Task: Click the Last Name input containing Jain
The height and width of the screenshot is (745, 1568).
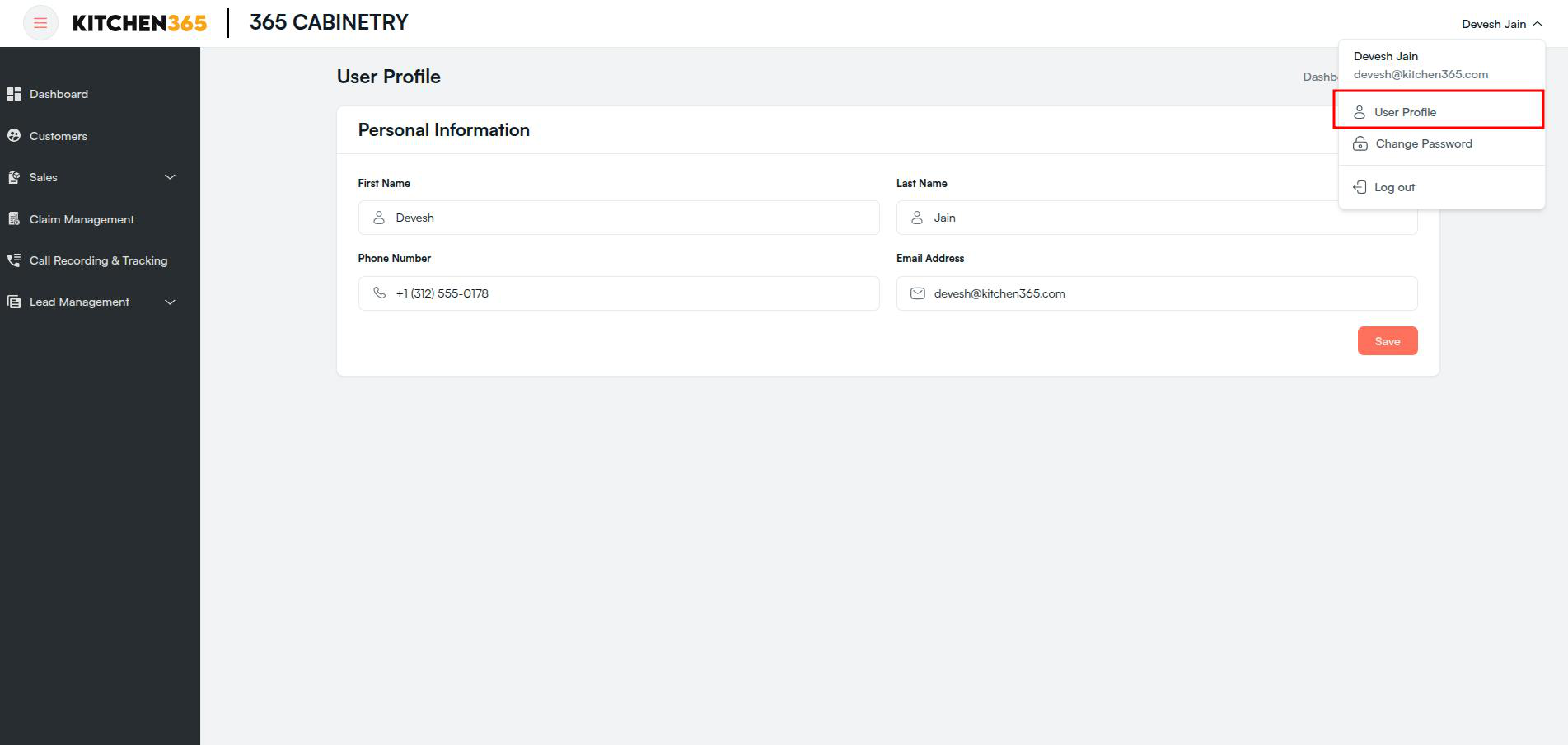Action: click(x=1157, y=218)
